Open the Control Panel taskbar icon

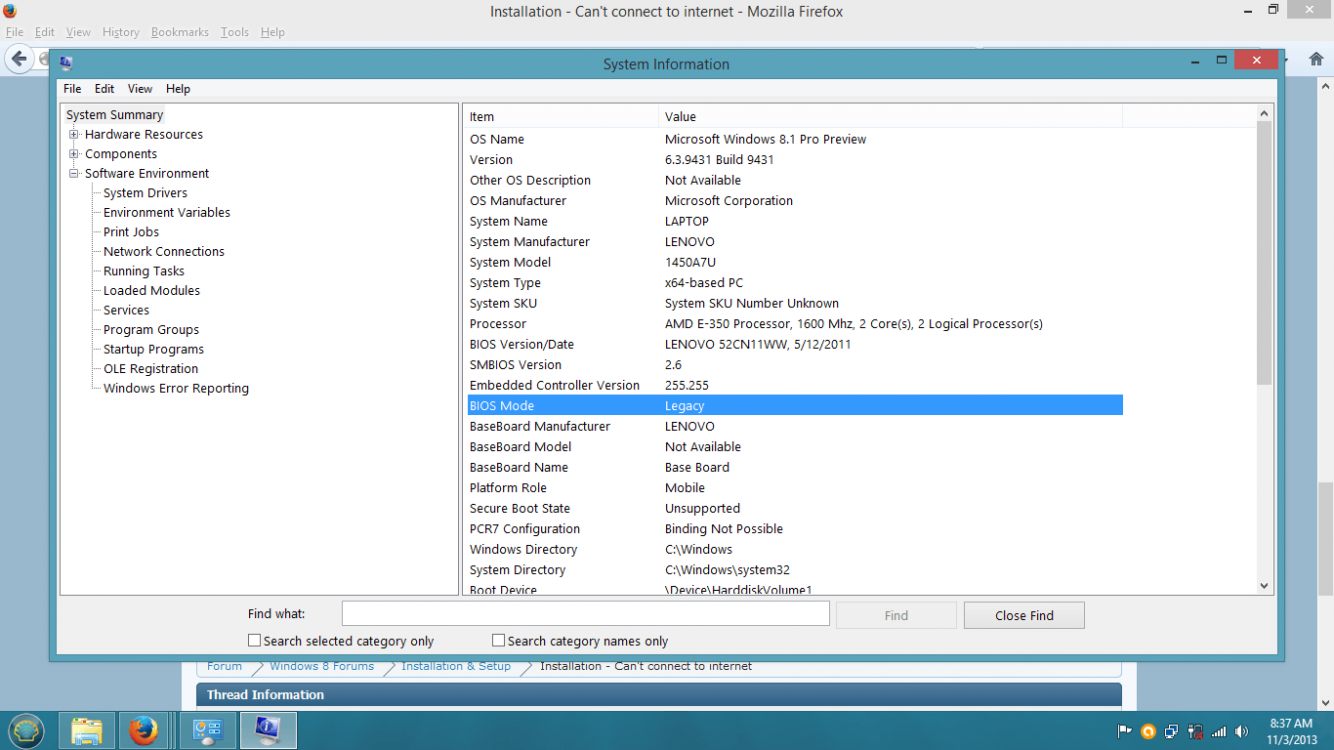(x=208, y=731)
